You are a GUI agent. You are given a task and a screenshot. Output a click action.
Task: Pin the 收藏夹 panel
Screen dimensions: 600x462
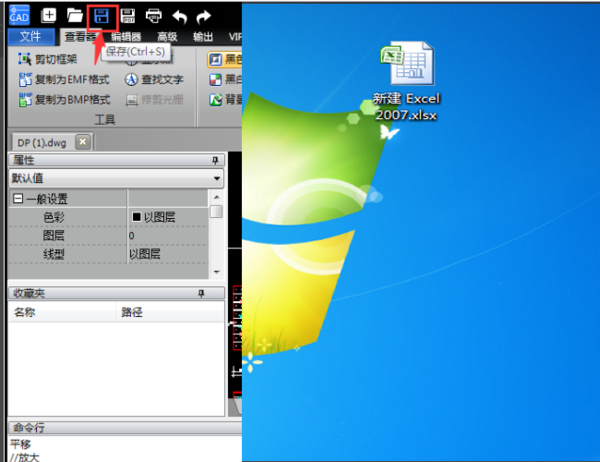coord(201,294)
